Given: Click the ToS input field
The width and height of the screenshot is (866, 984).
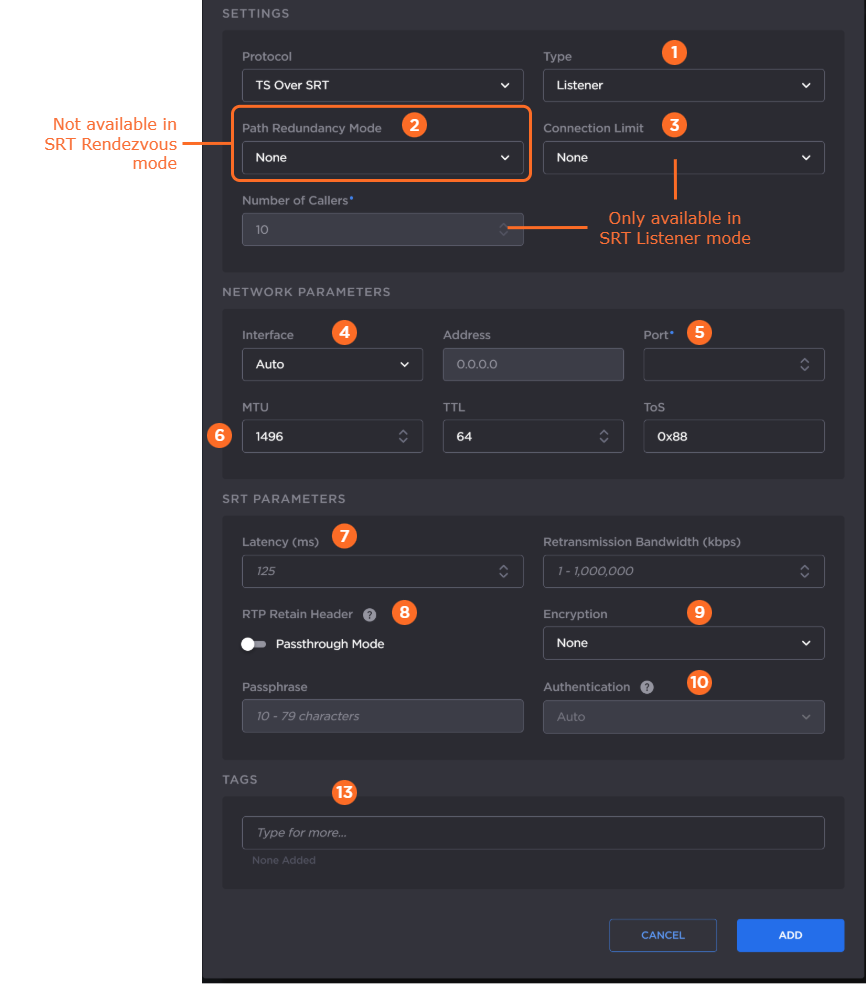Looking at the screenshot, I should 733,436.
